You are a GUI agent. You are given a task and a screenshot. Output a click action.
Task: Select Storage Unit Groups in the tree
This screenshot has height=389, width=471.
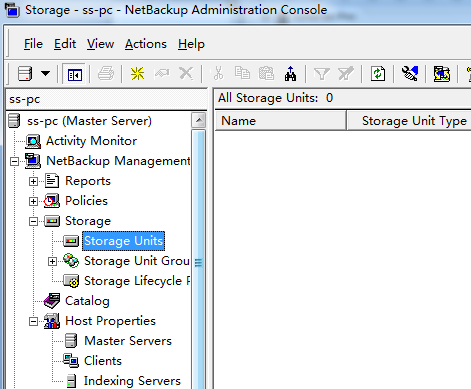pos(137,261)
